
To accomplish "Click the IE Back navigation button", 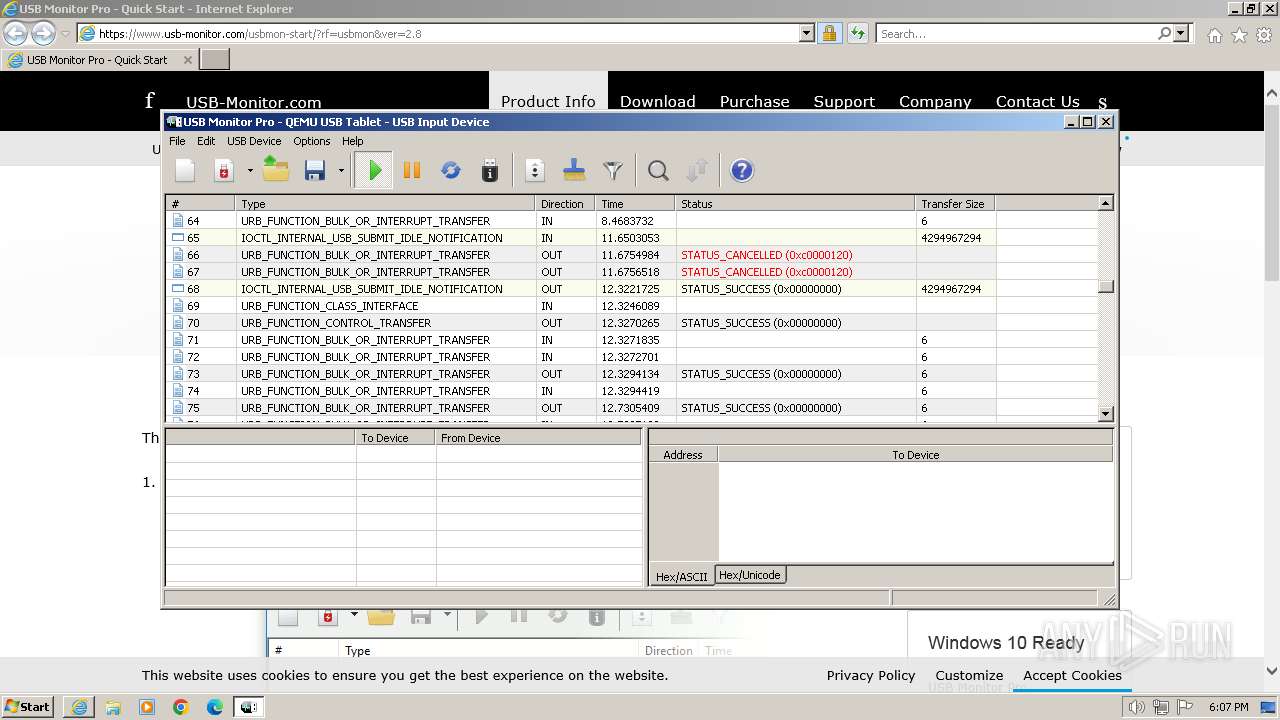I will pyautogui.click(x=16, y=33).
